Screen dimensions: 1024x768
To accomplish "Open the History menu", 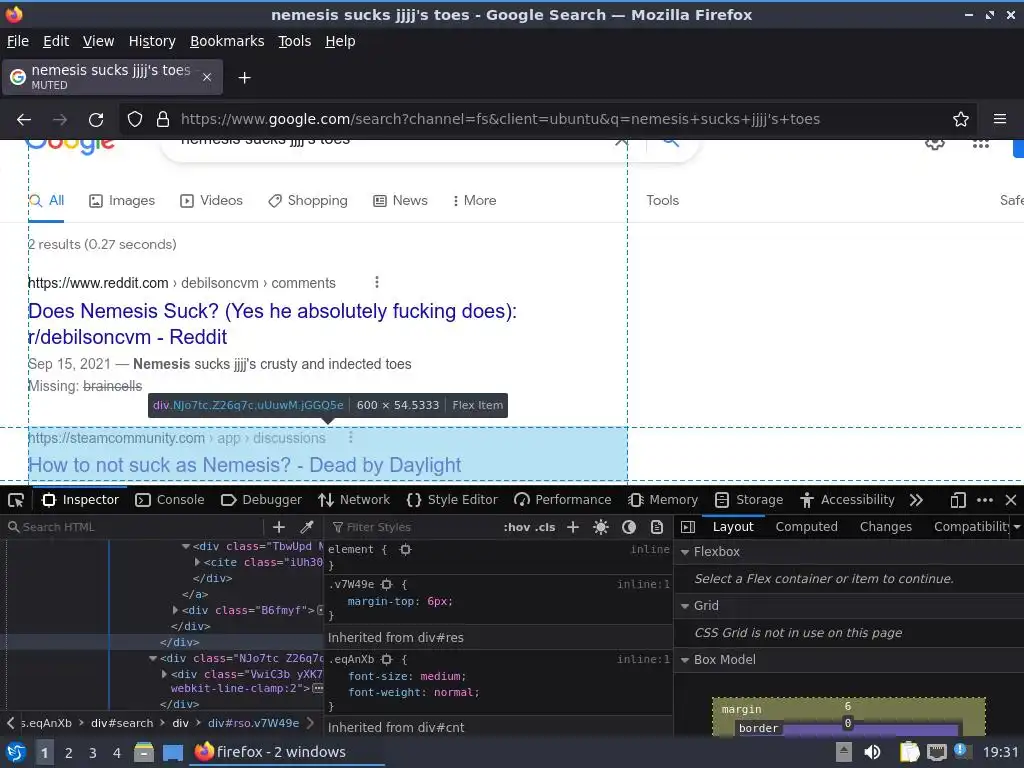I will tap(152, 41).
